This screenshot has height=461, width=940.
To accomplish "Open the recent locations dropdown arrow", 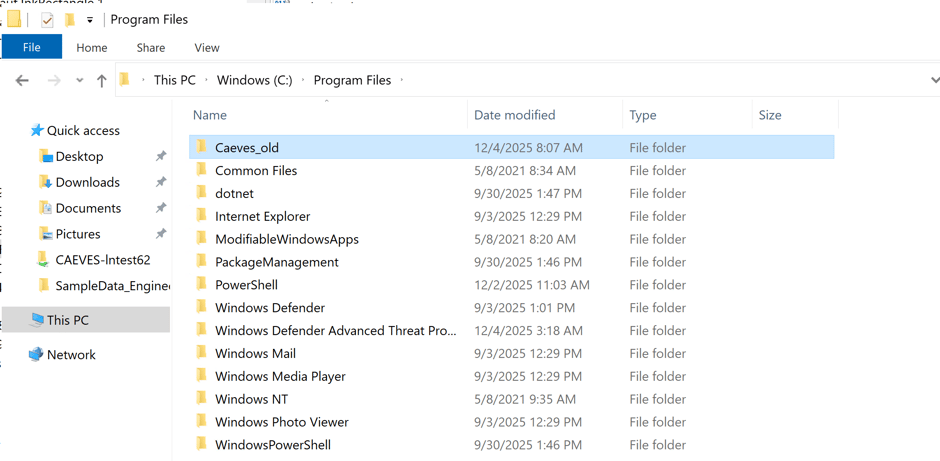I will pyautogui.click(x=79, y=81).
